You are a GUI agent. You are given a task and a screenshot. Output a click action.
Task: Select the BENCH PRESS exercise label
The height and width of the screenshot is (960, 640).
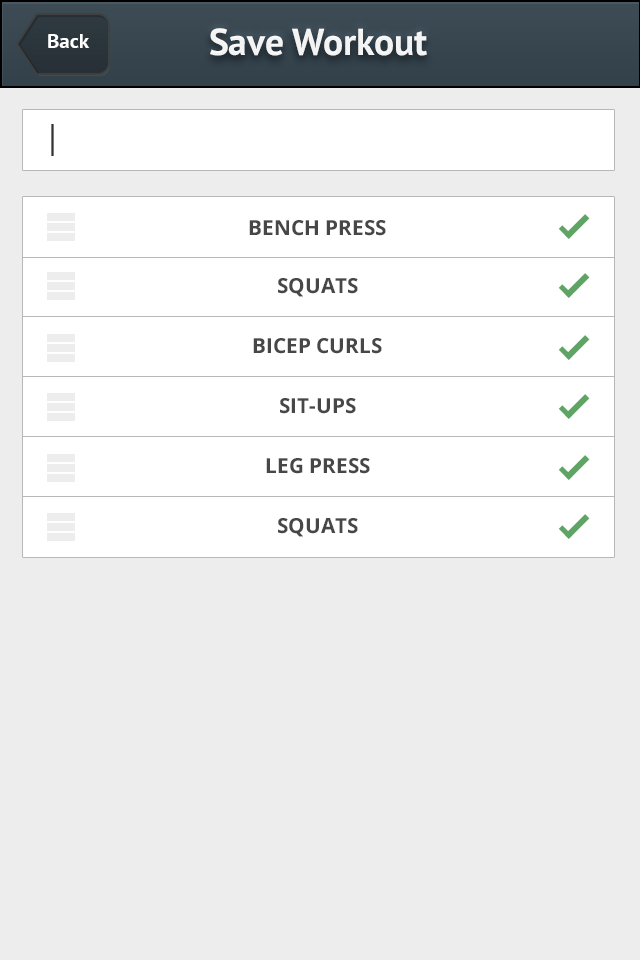point(317,228)
